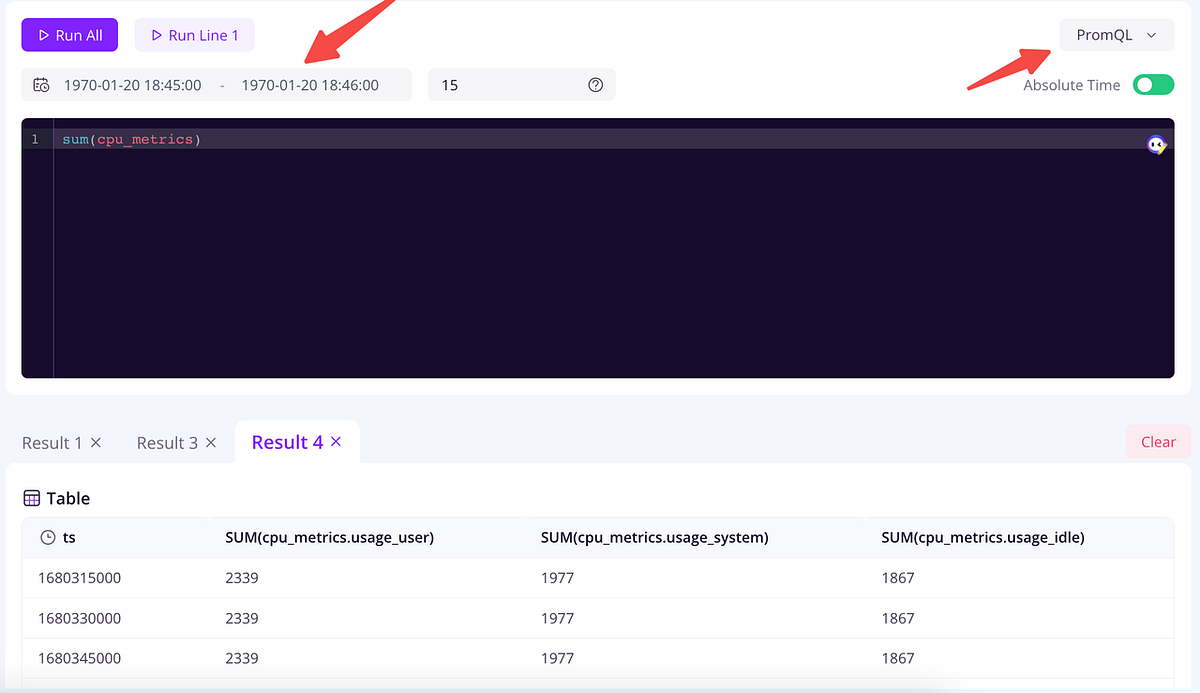Click the Table view icon above the results

tap(32, 498)
